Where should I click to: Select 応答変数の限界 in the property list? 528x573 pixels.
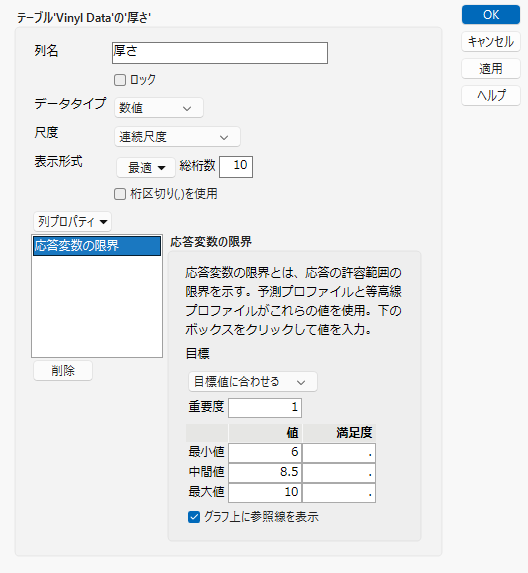(x=97, y=246)
